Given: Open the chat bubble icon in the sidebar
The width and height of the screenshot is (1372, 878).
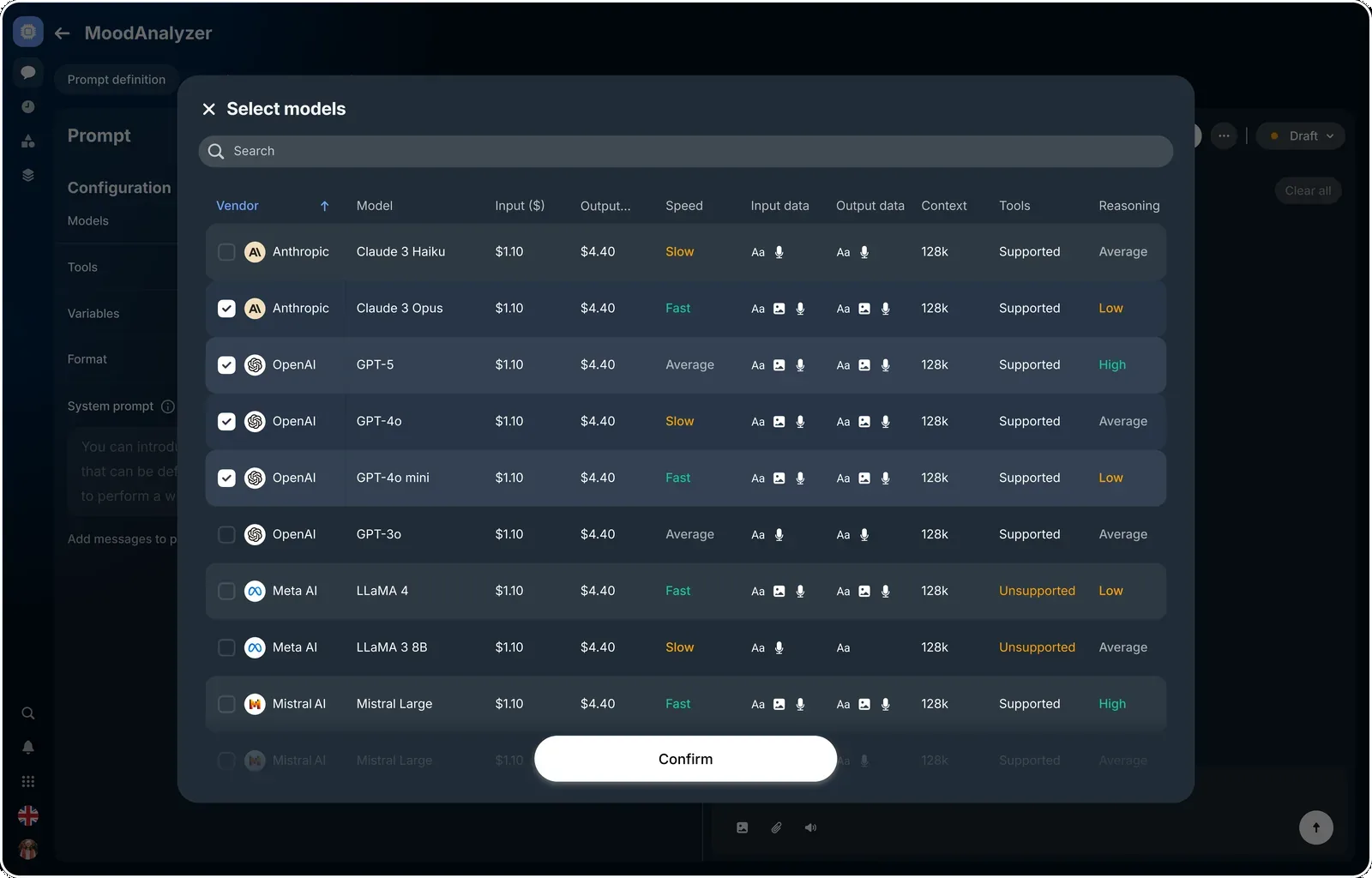Looking at the screenshot, I should pyautogui.click(x=28, y=72).
